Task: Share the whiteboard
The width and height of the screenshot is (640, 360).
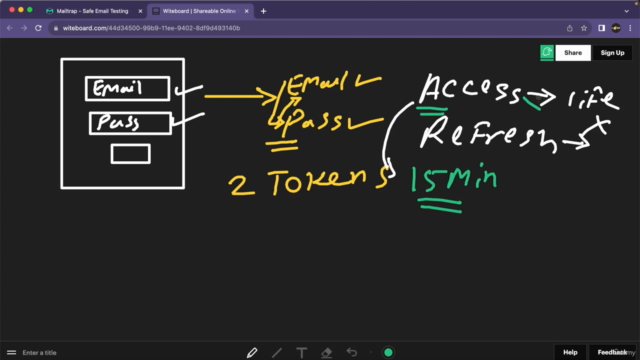Action: (x=573, y=53)
